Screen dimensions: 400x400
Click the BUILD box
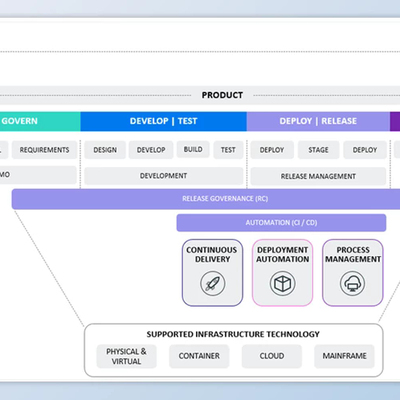coord(193,149)
